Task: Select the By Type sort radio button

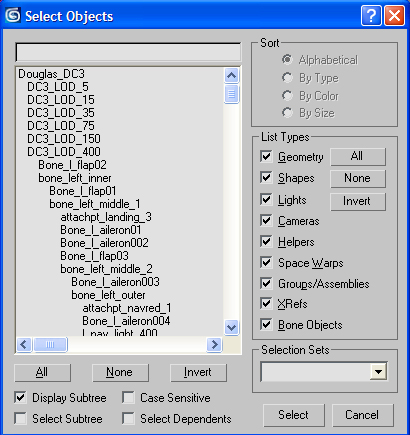Action: click(x=287, y=78)
